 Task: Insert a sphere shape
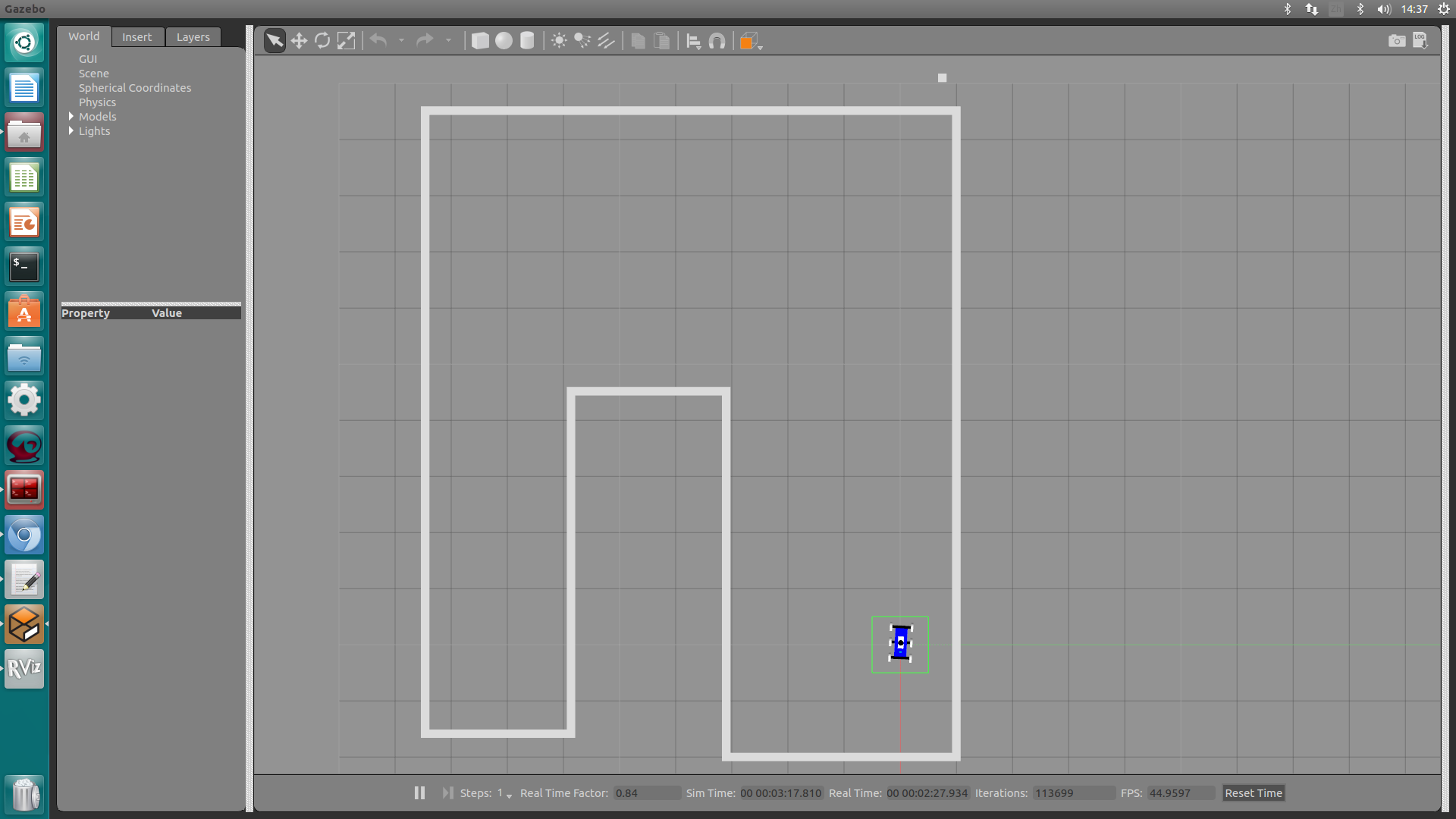[x=504, y=41]
